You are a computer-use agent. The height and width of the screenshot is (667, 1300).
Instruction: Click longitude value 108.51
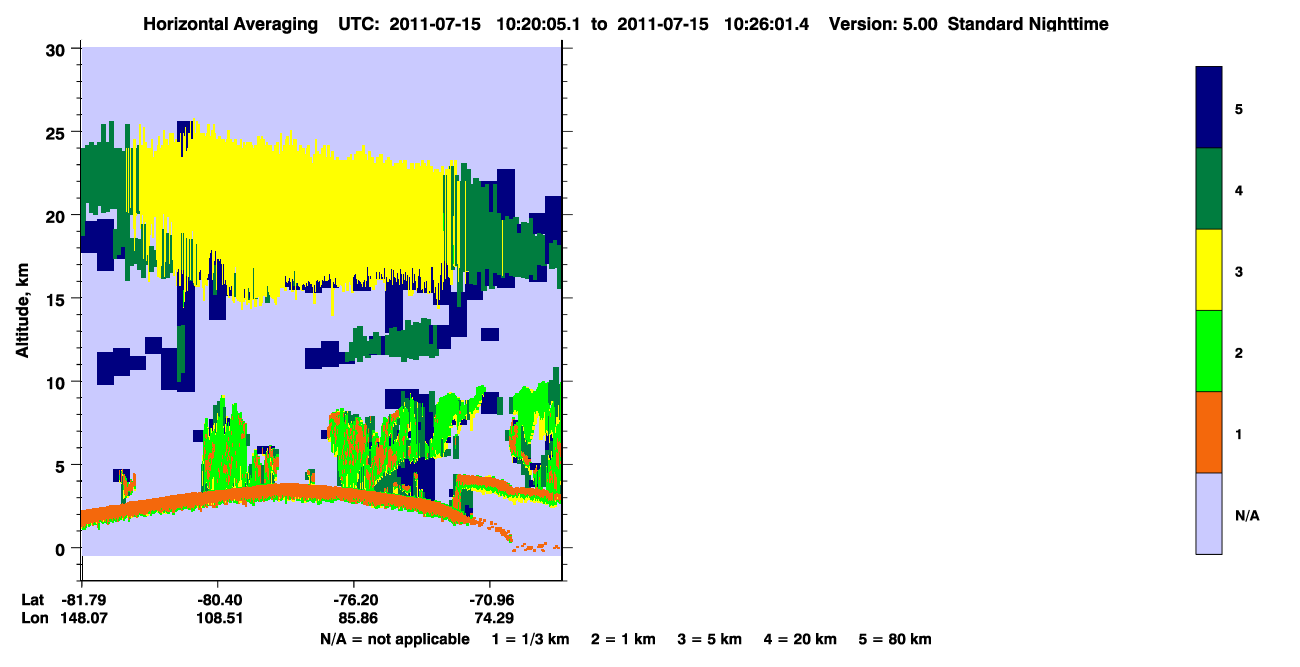pos(218,619)
